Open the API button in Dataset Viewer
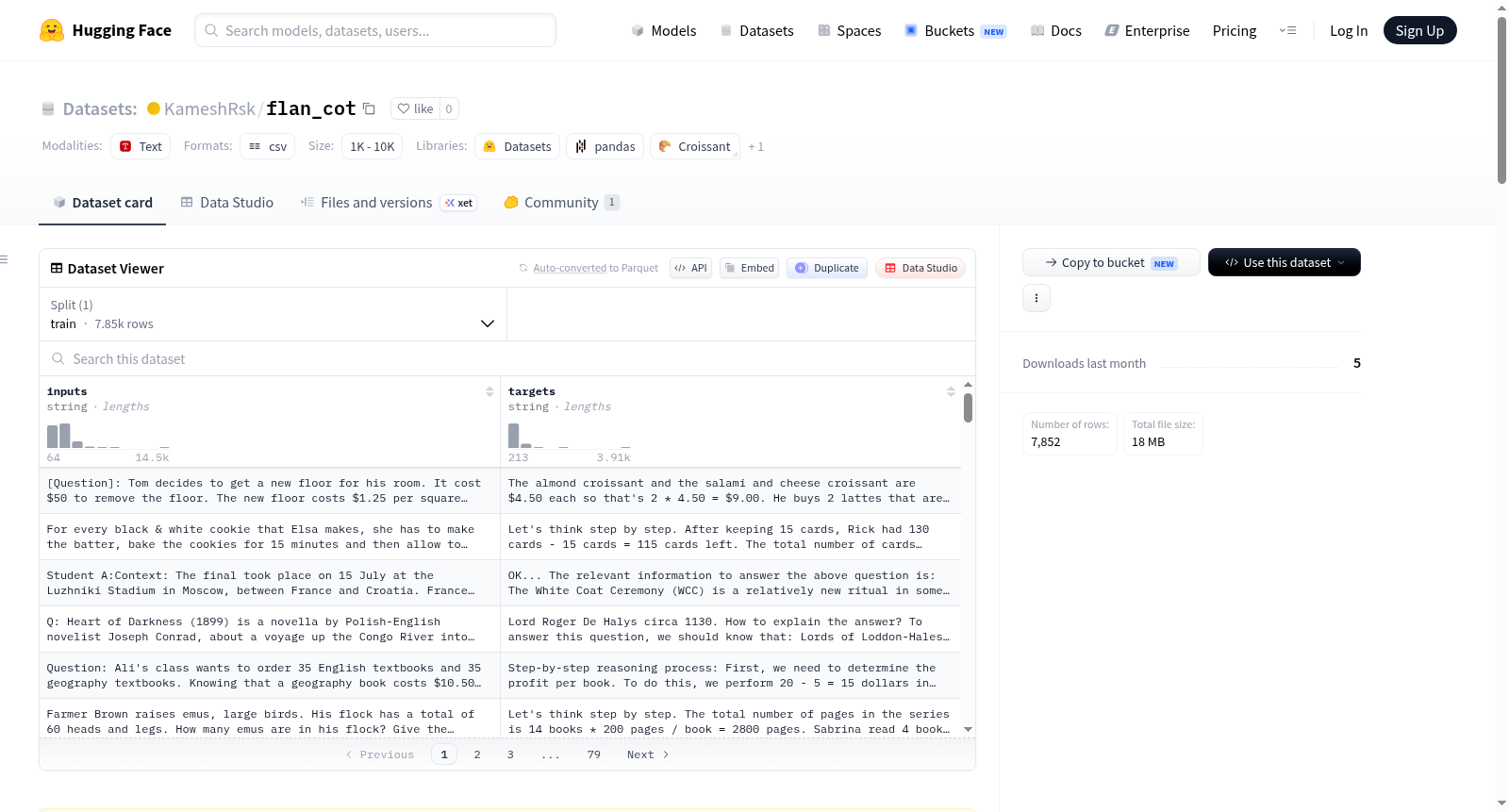The height and width of the screenshot is (812, 1509). 690,268
